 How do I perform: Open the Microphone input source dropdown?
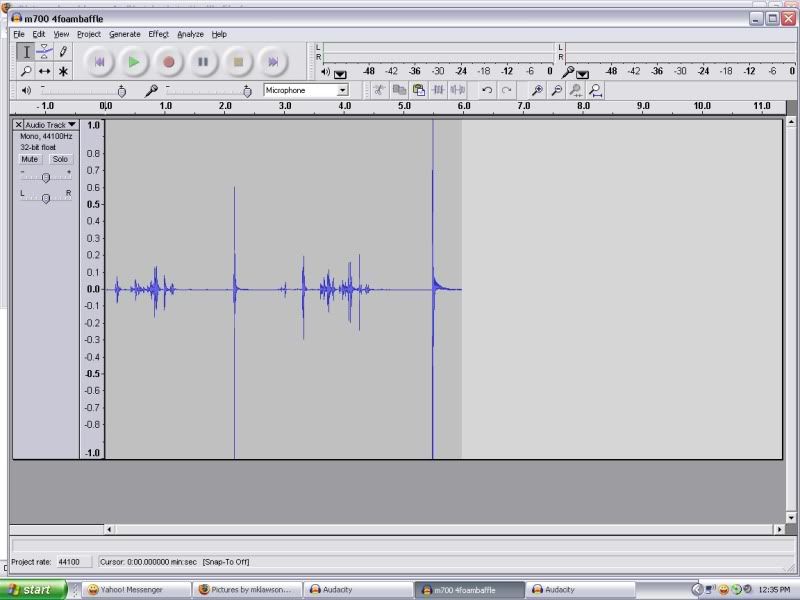[342, 90]
